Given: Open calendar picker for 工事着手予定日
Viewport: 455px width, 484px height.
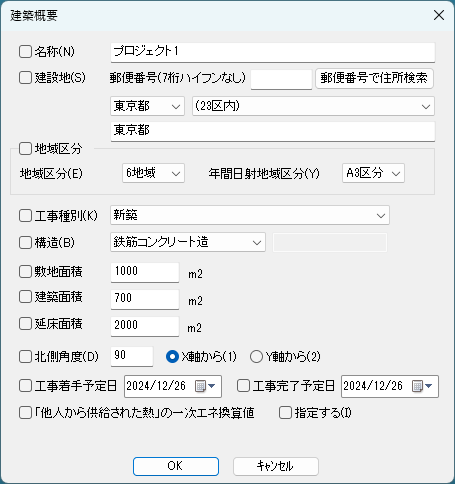Looking at the screenshot, I should (x=206, y=386).
